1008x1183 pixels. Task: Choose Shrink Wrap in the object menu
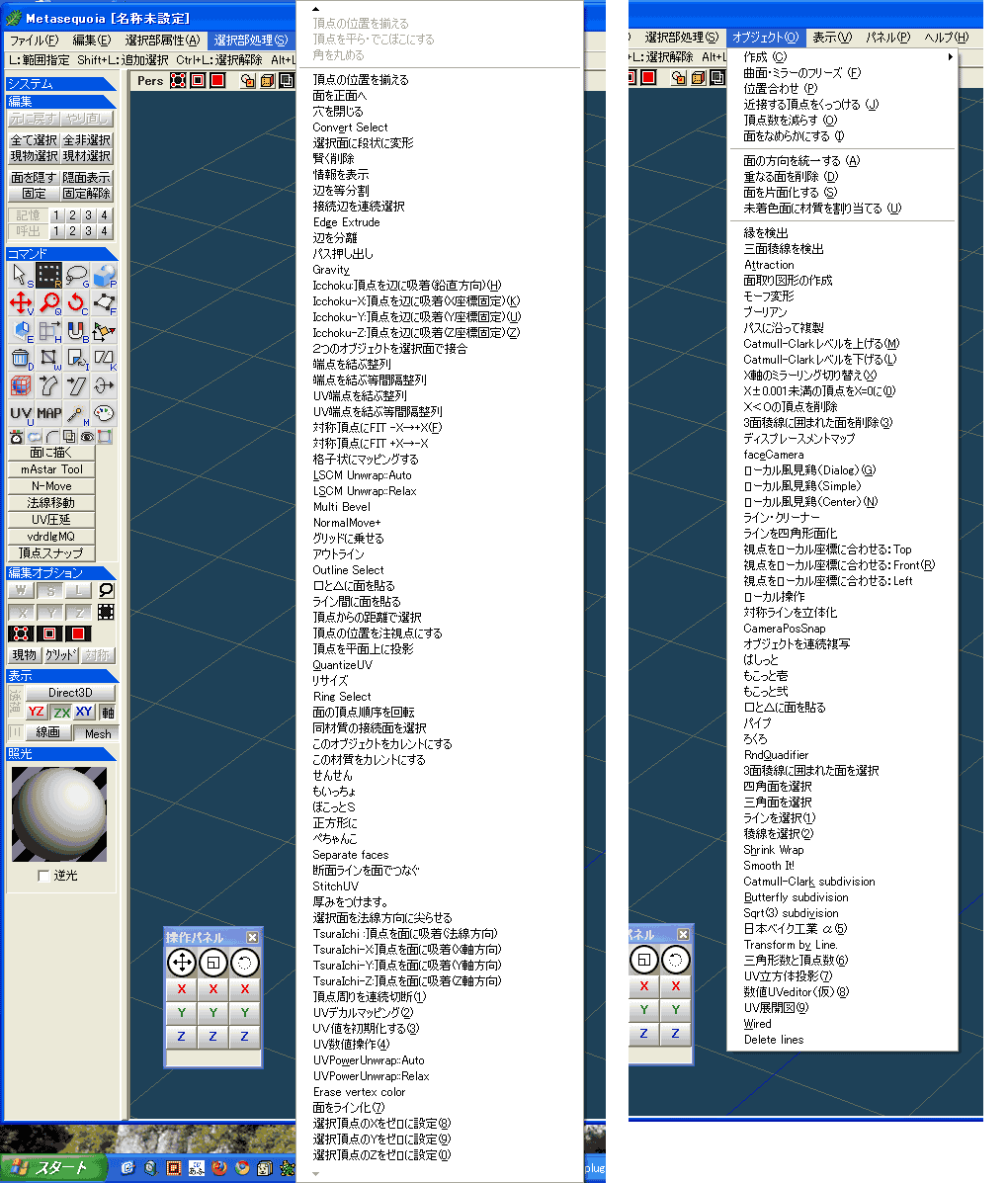pyautogui.click(x=774, y=850)
